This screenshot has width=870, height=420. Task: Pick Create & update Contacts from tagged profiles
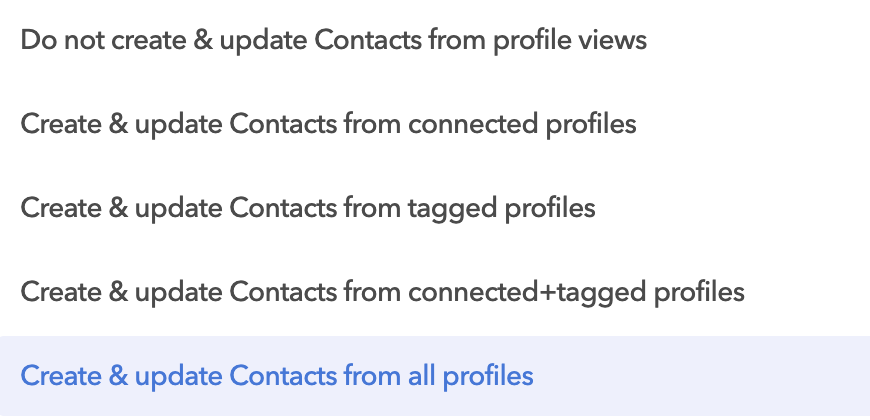tap(435, 209)
